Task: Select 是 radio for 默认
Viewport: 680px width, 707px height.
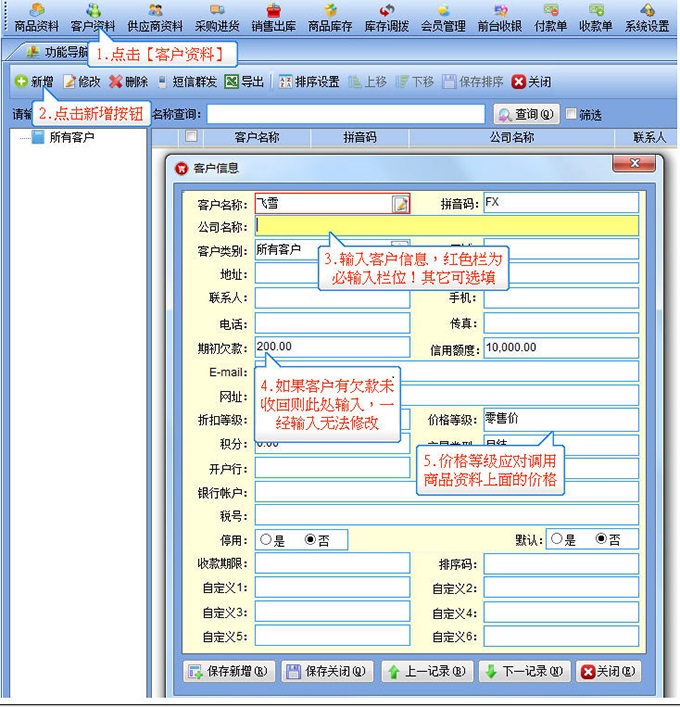Action: [x=556, y=540]
